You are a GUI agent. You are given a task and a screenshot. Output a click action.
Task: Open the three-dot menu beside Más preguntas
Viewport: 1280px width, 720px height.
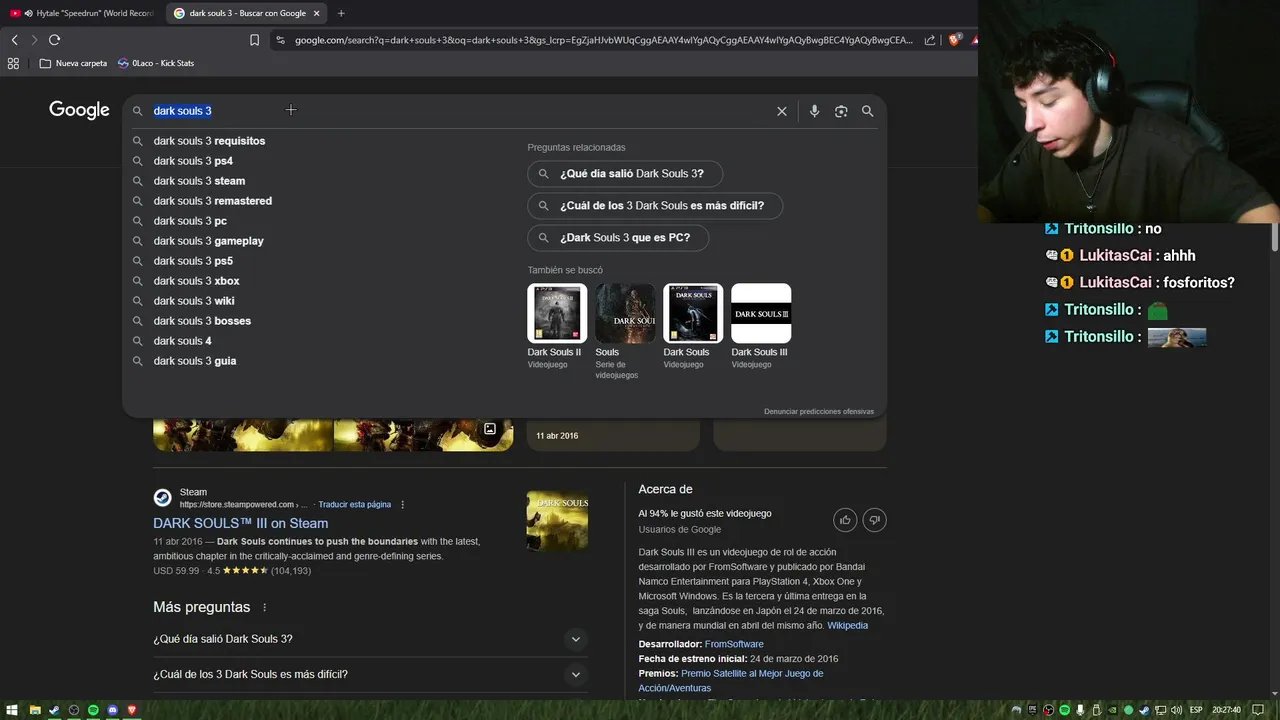coord(265,607)
